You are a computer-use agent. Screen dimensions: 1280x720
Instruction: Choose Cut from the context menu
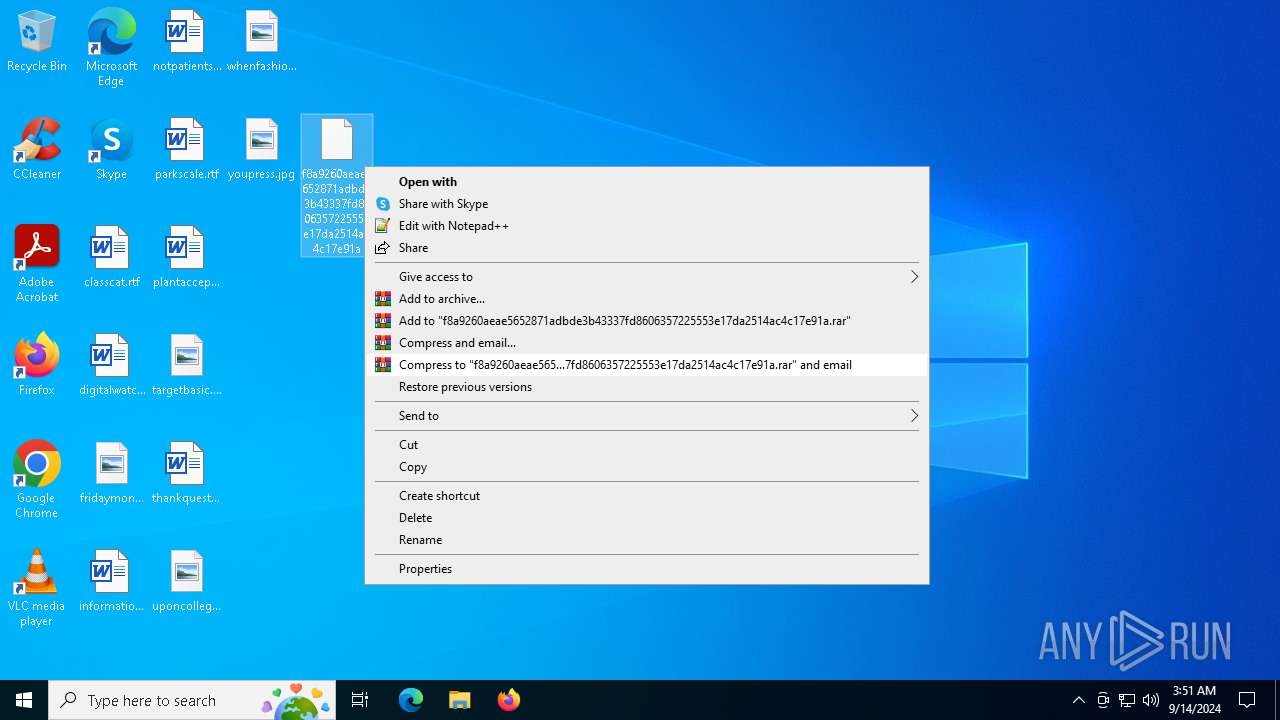[x=646, y=445]
